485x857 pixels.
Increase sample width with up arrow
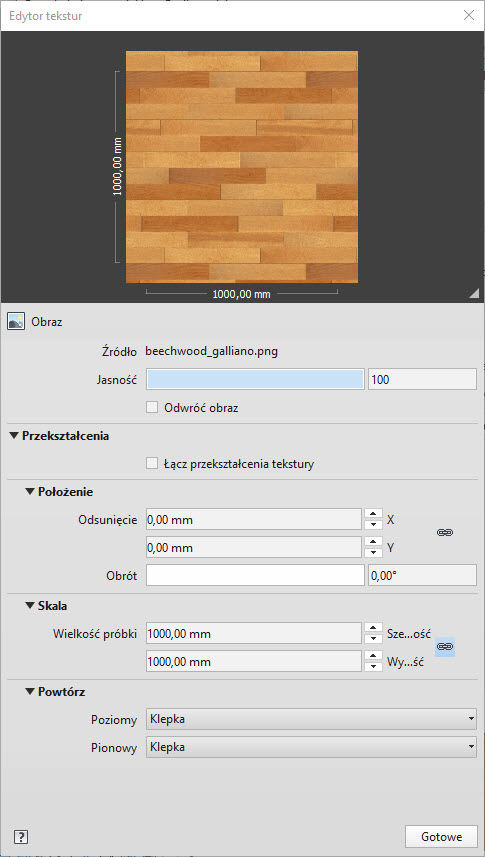tap(372, 628)
